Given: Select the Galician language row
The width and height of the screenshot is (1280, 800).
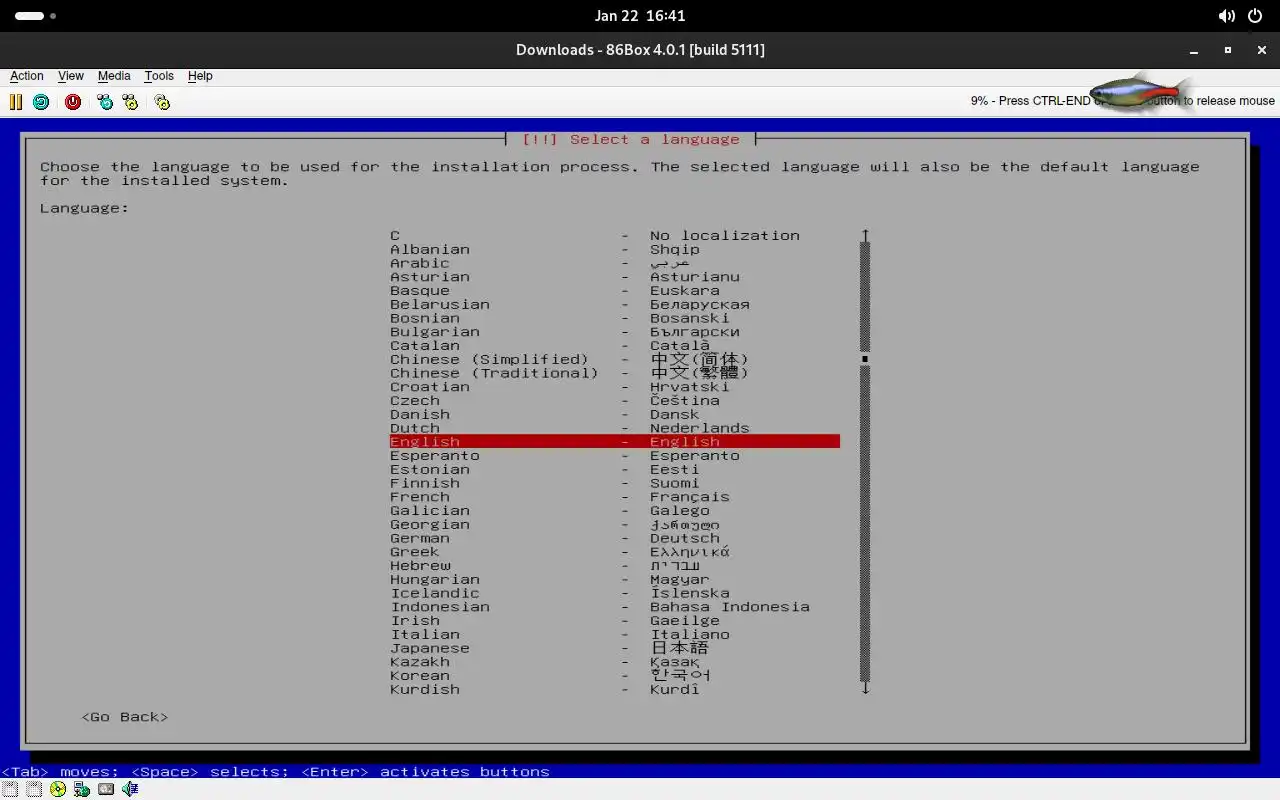Looking at the screenshot, I should click(x=615, y=511).
